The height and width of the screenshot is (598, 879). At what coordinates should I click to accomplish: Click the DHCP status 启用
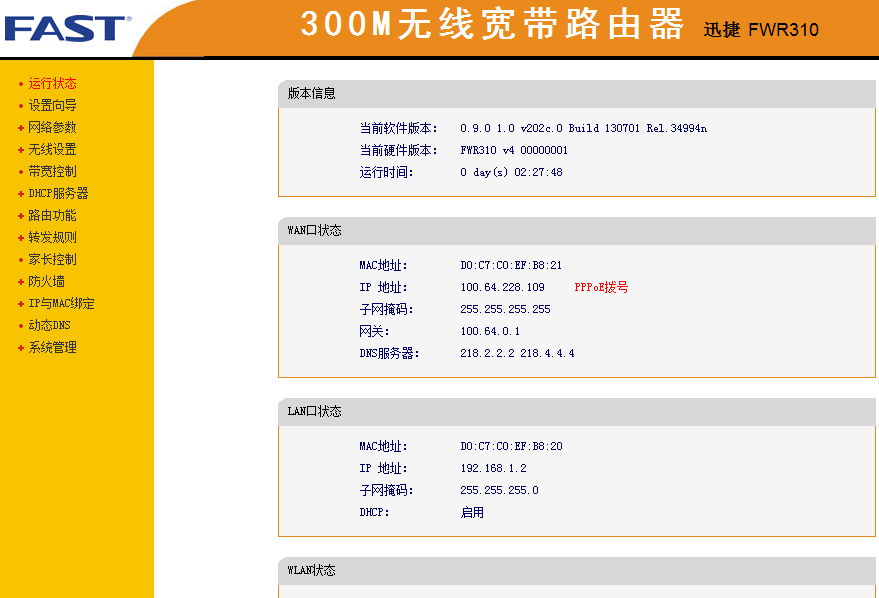point(472,512)
